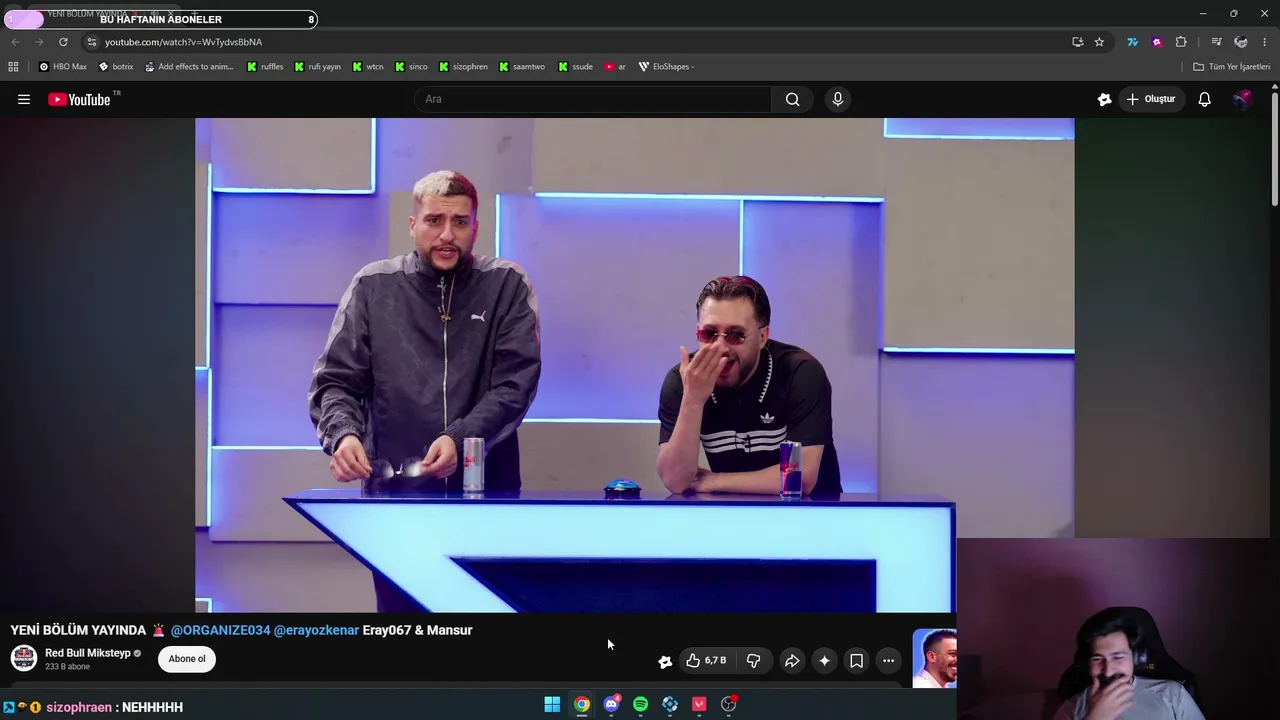Subscribe with the Abone ol button
Viewport: 1280px width, 720px height.
[x=187, y=659]
